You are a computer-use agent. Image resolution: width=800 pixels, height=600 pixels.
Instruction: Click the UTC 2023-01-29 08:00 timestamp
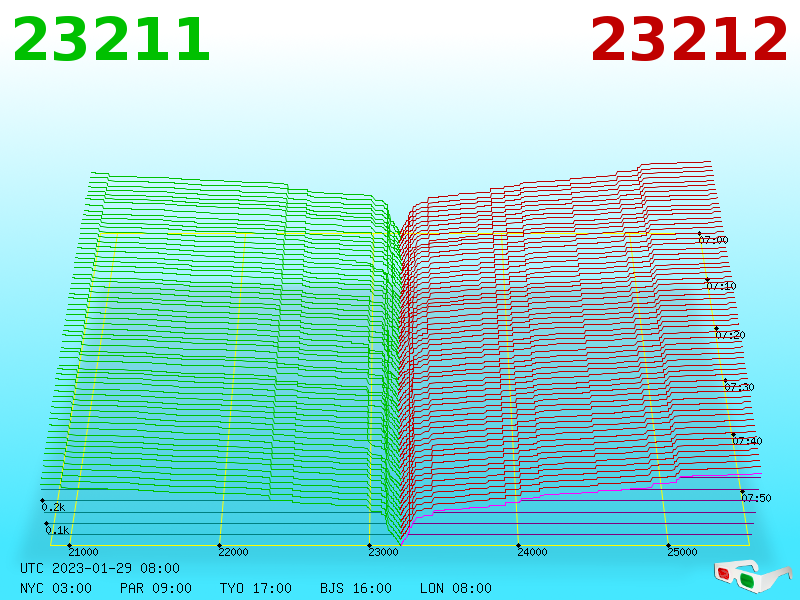pyautogui.click(x=100, y=568)
